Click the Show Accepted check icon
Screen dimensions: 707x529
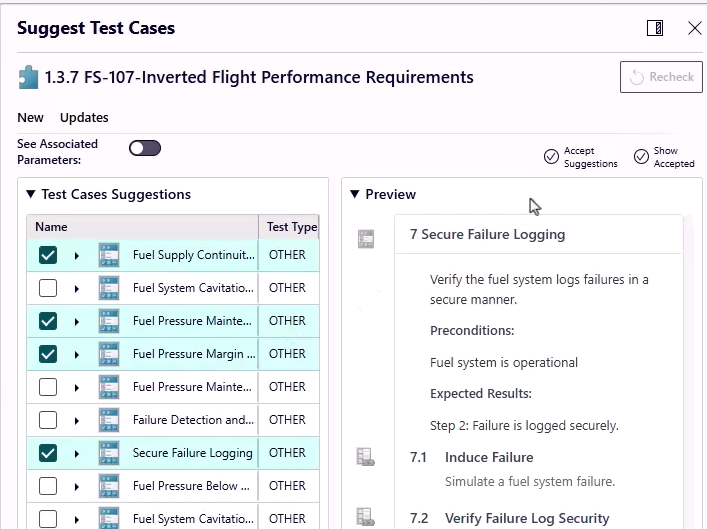pos(641,156)
